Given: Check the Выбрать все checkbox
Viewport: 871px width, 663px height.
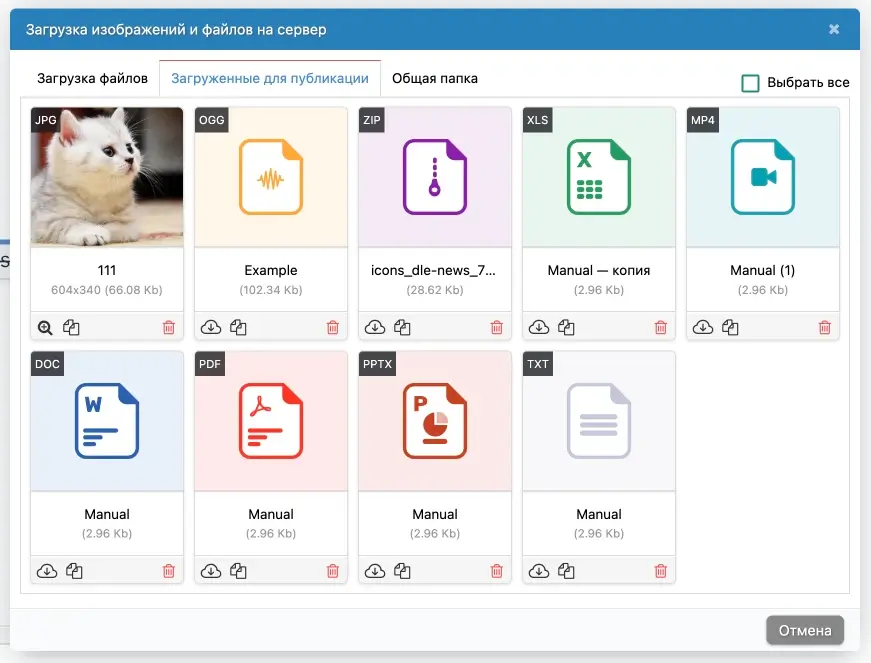Looking at the screenshot, I should tap(750, 83).
